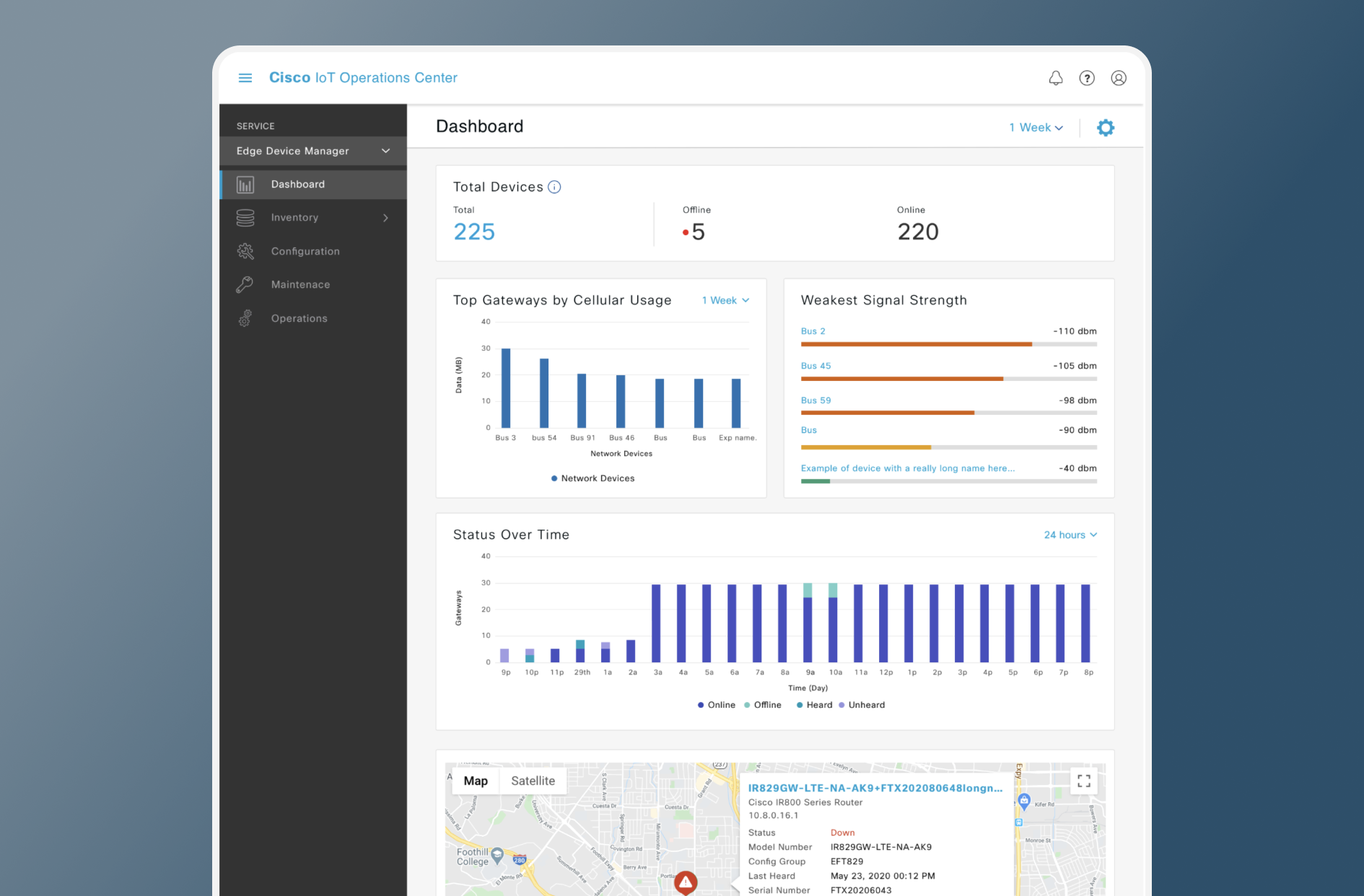Click the total 225 devices count

pyautogui.click(x=474, y=232)
